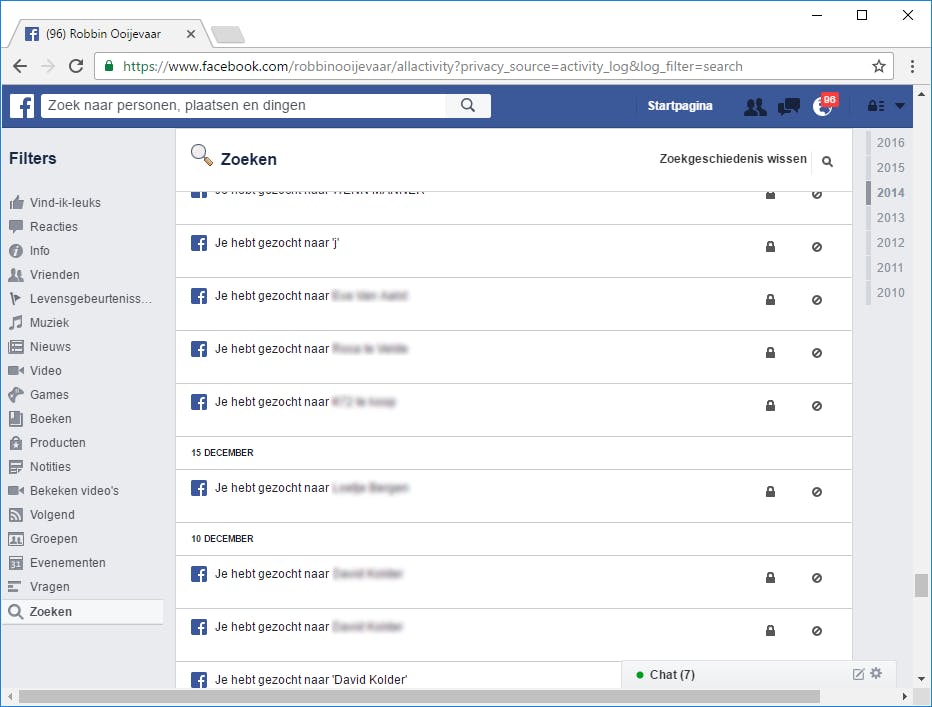Open a new tab button

pos(228,34)
